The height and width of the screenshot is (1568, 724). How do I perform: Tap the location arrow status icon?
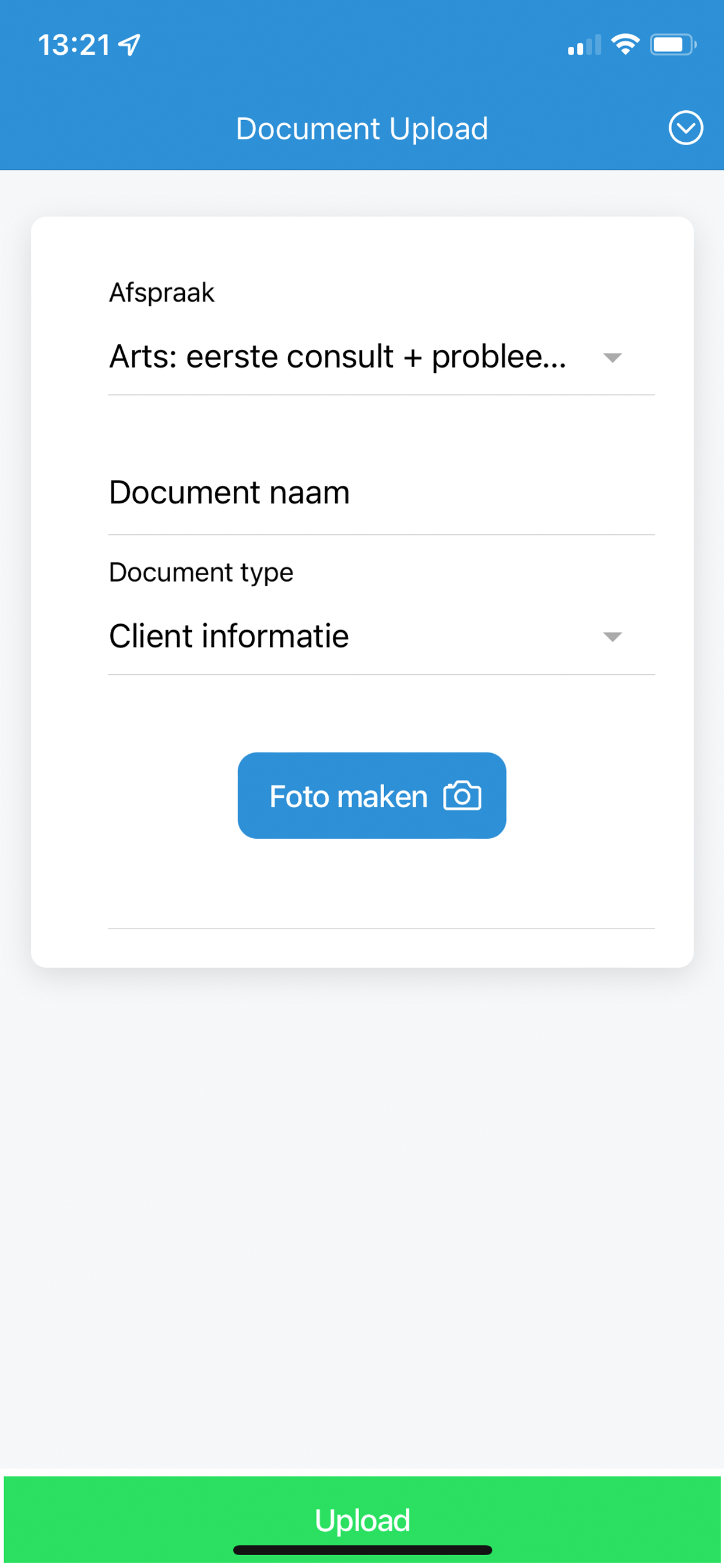click(129, 44)
